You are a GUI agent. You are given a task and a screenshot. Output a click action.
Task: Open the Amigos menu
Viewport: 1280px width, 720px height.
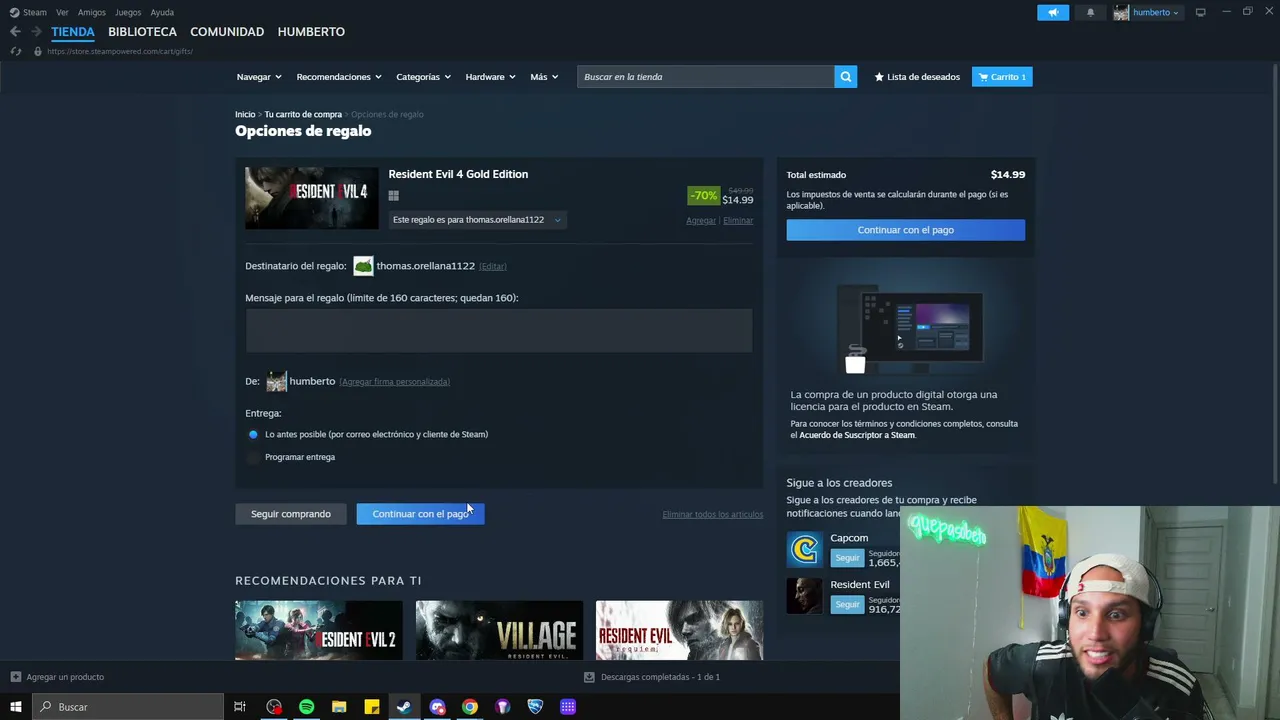coord(91,12)
